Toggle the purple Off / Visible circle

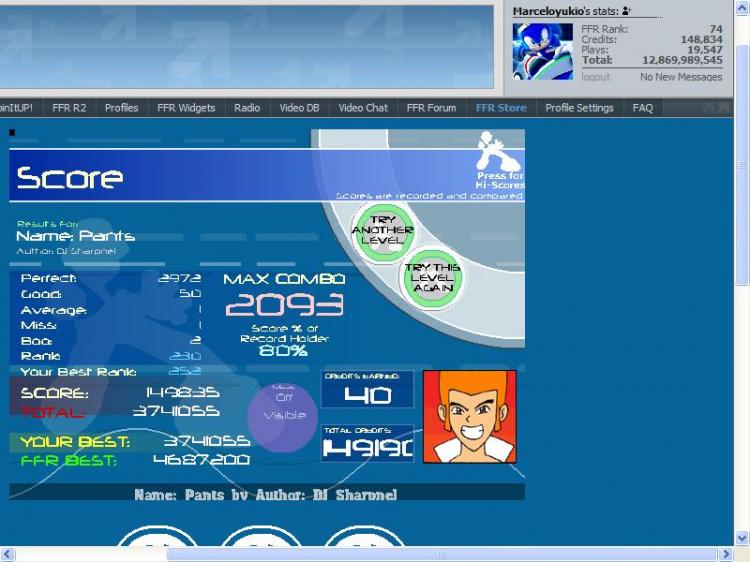[x=283, y=418]
